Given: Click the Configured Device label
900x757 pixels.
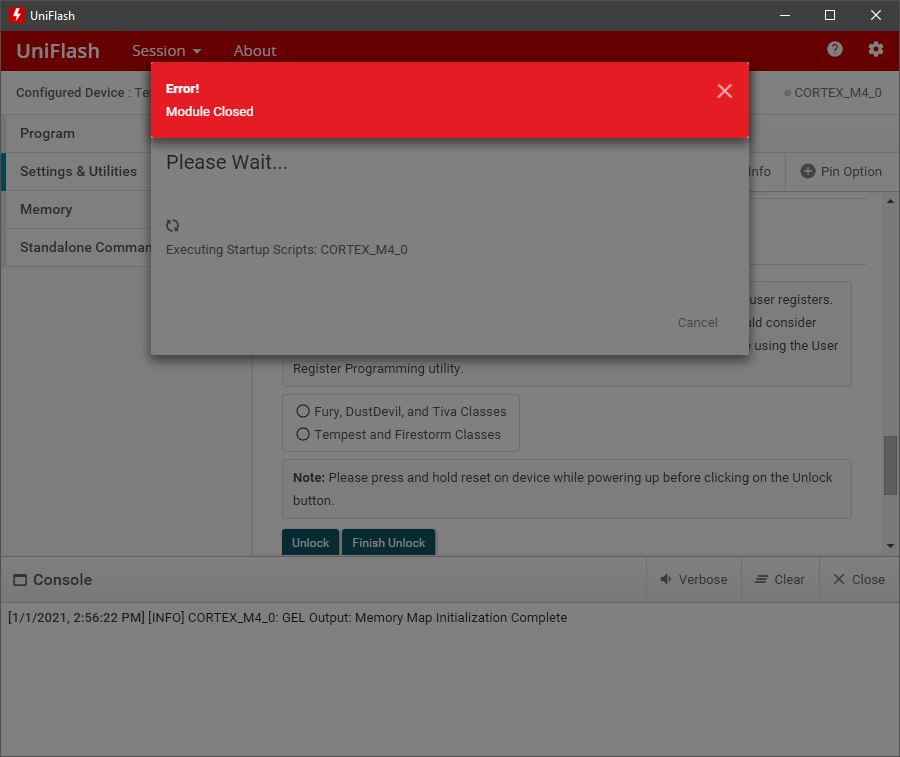Looking at the screenshot, I should (x=70, y=92).
